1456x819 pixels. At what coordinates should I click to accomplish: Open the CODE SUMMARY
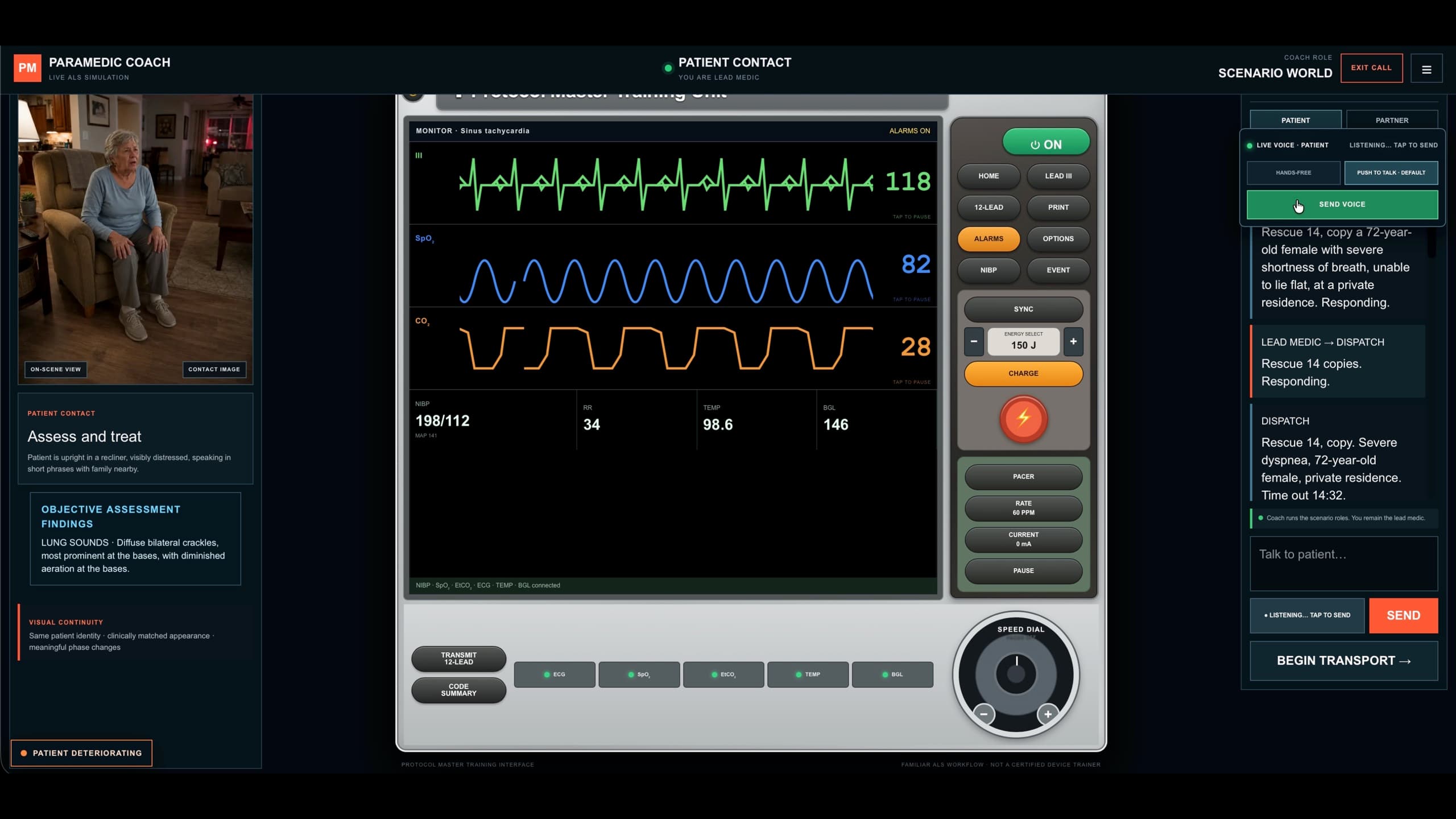click(x=458, y=690)
